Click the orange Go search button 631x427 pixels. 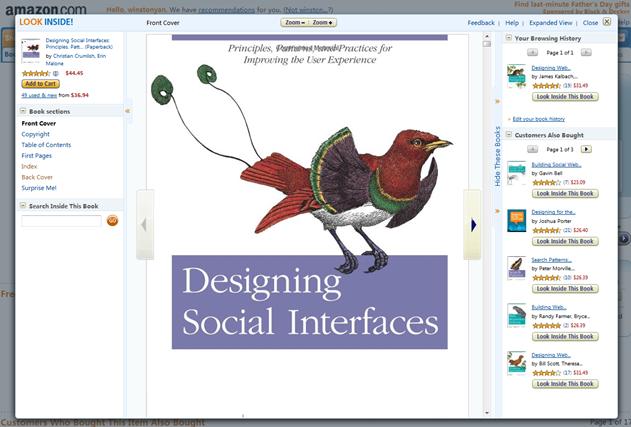[x=112, y=220]
